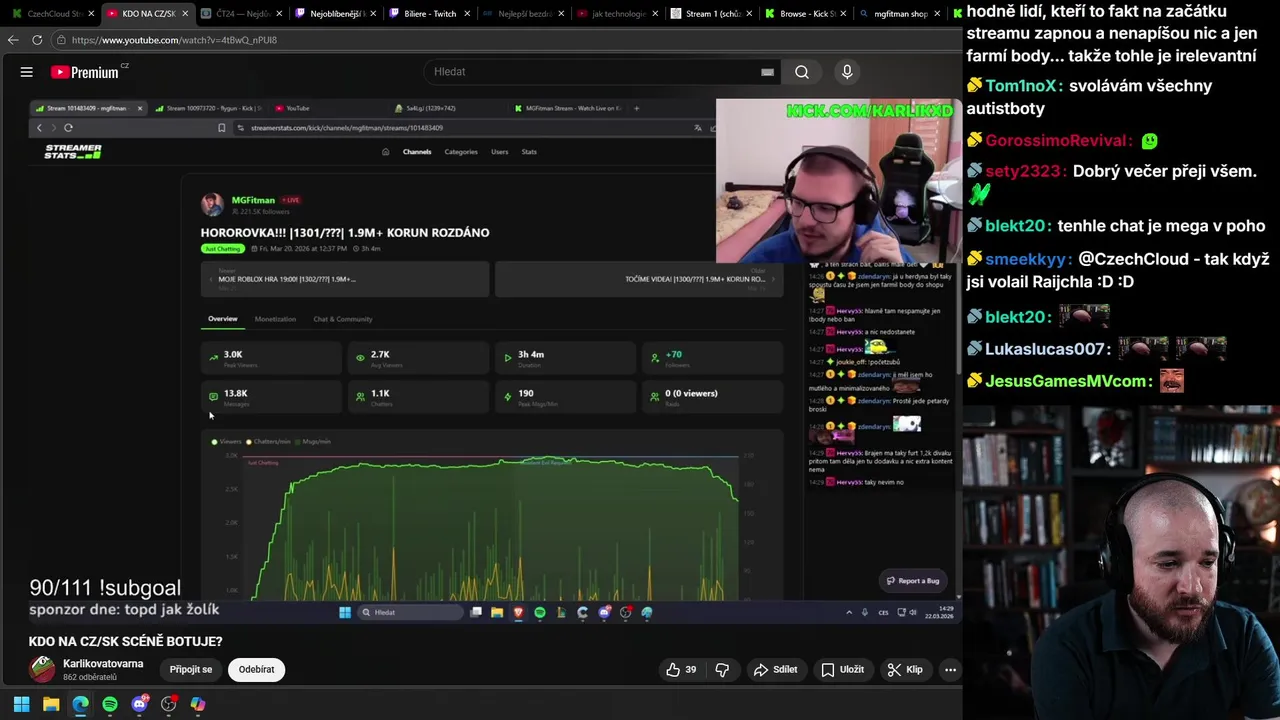Close the Biliere - Twitch tab
Image resolution: width=1280 pixels, height=720 pixels.
click(x=467, y=14)
